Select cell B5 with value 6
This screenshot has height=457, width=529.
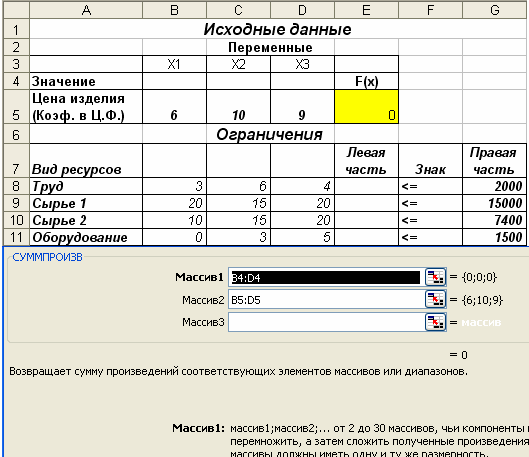coord(174,107)
